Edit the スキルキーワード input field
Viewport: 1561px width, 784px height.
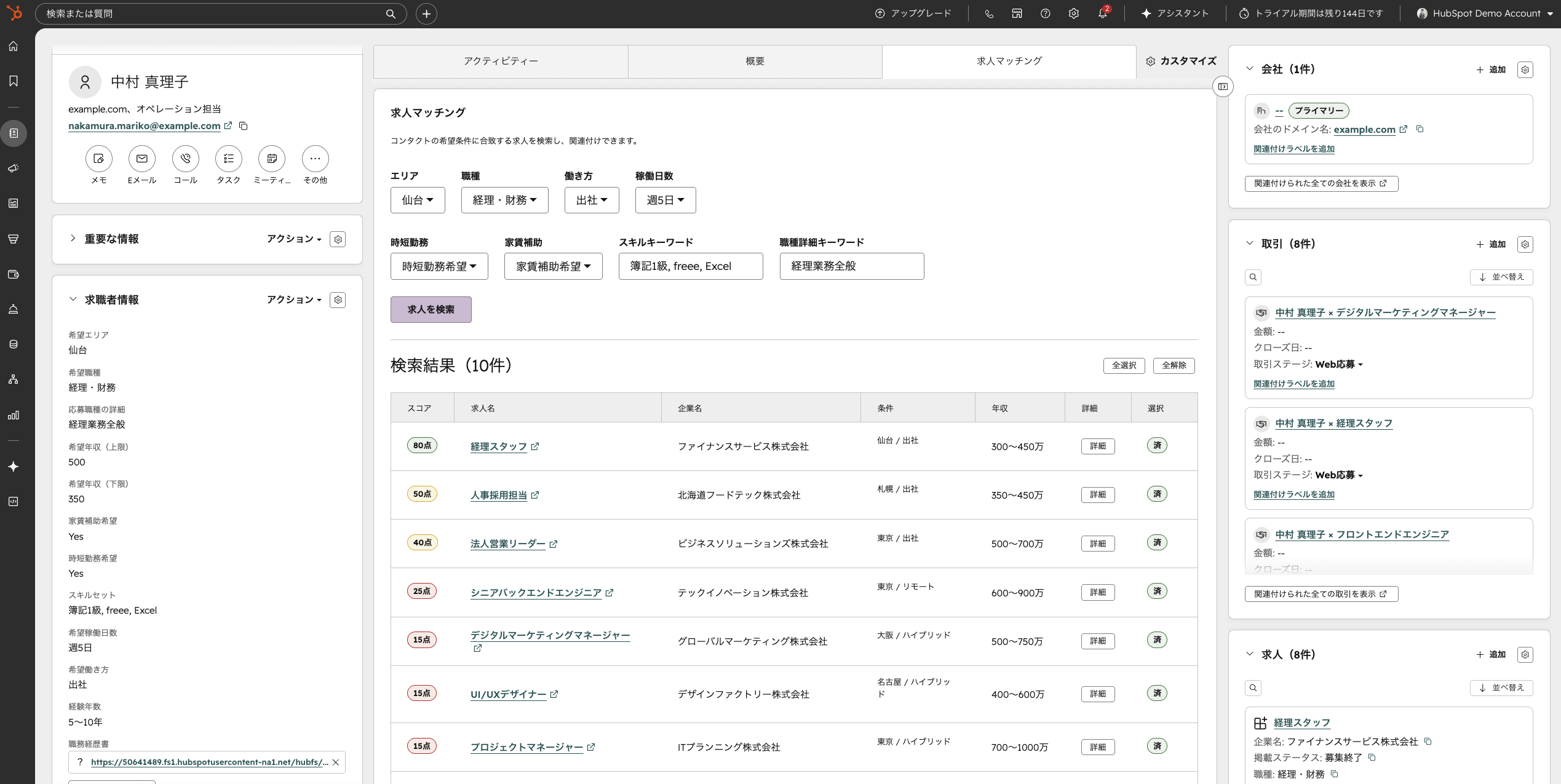pyautogui.click(x=691, y=266)
